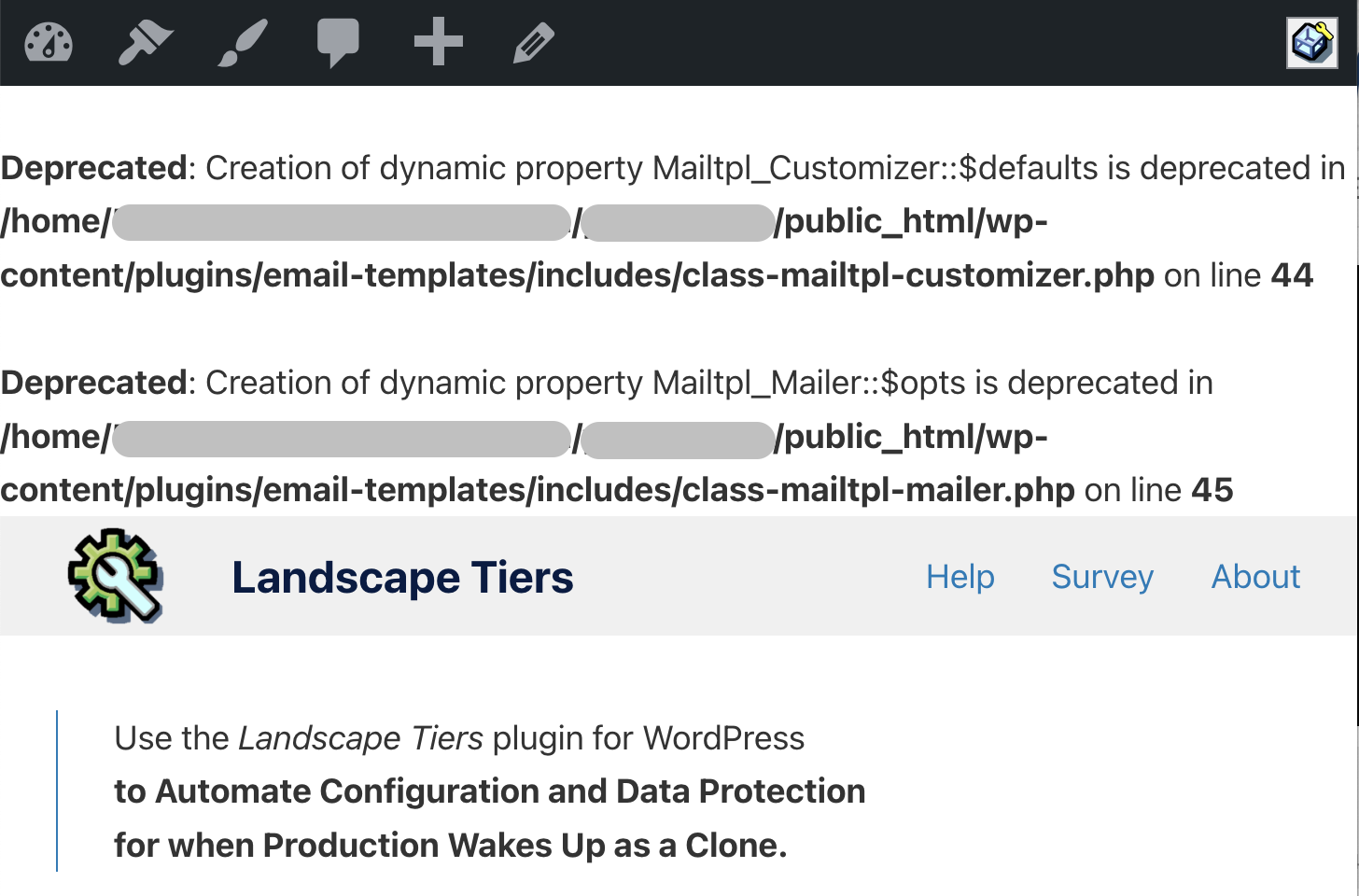Open the Customize paintbrush icon

click(x=243, y=43)
